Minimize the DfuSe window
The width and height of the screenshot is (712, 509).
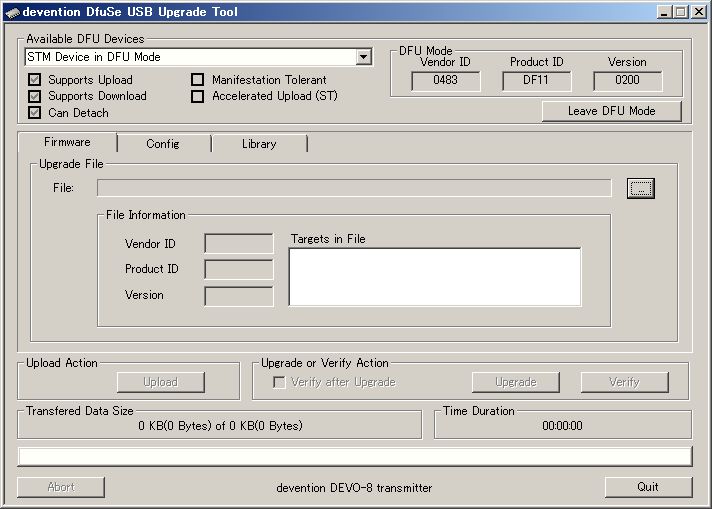[665, 12]
